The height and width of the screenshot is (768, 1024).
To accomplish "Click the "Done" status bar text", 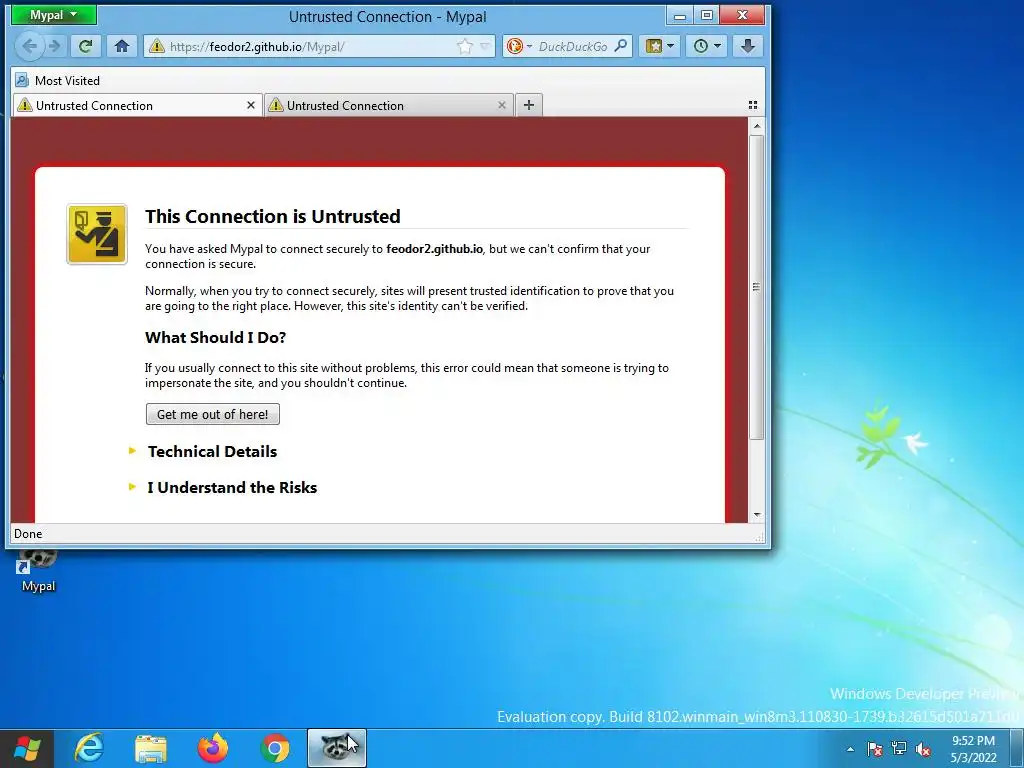I will coord(28,534).
